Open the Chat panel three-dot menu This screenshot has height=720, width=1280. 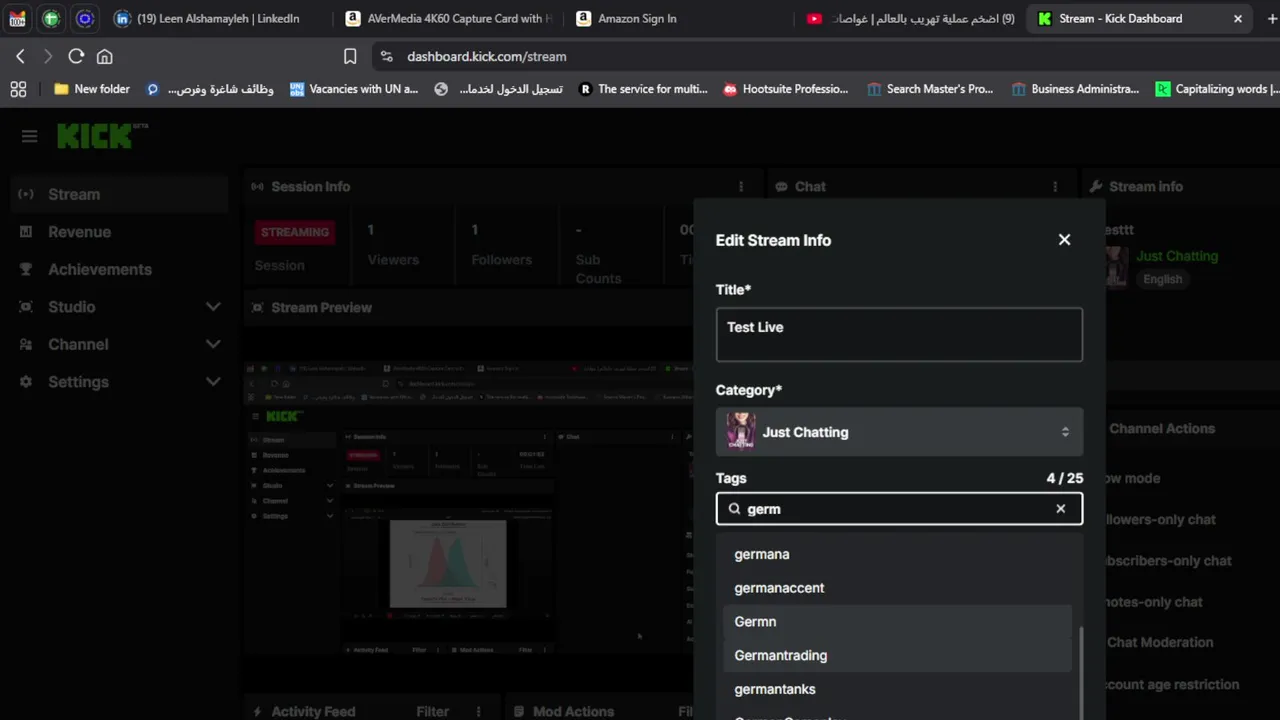coord(1055,187)
